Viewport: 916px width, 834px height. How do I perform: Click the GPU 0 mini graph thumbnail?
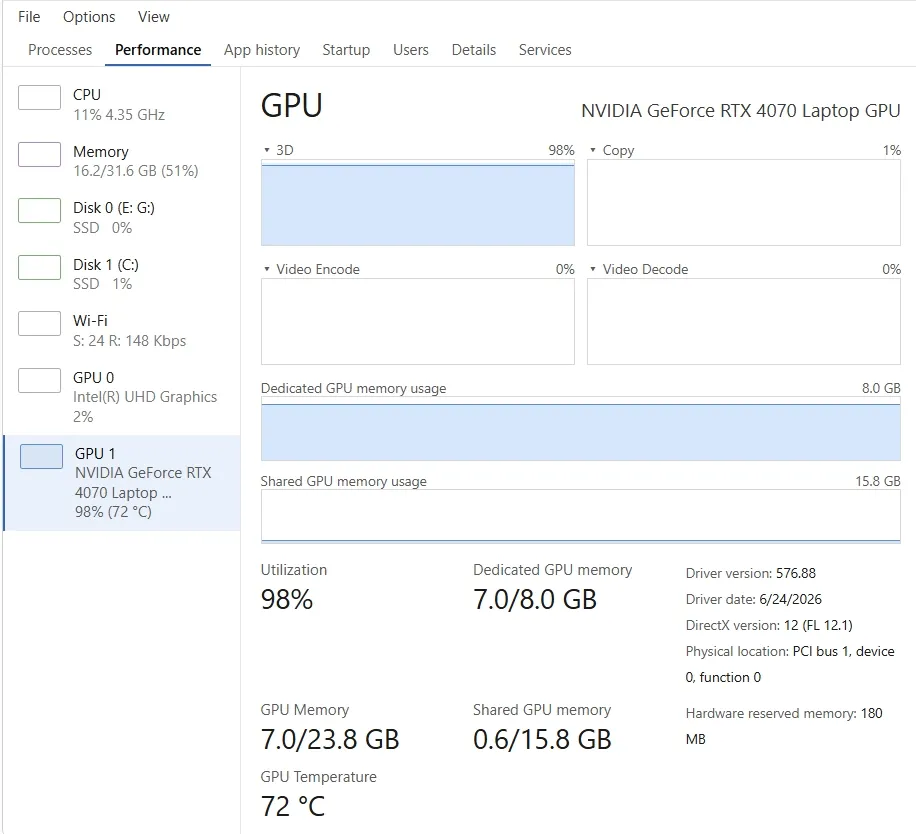click(x=39, y=380)
